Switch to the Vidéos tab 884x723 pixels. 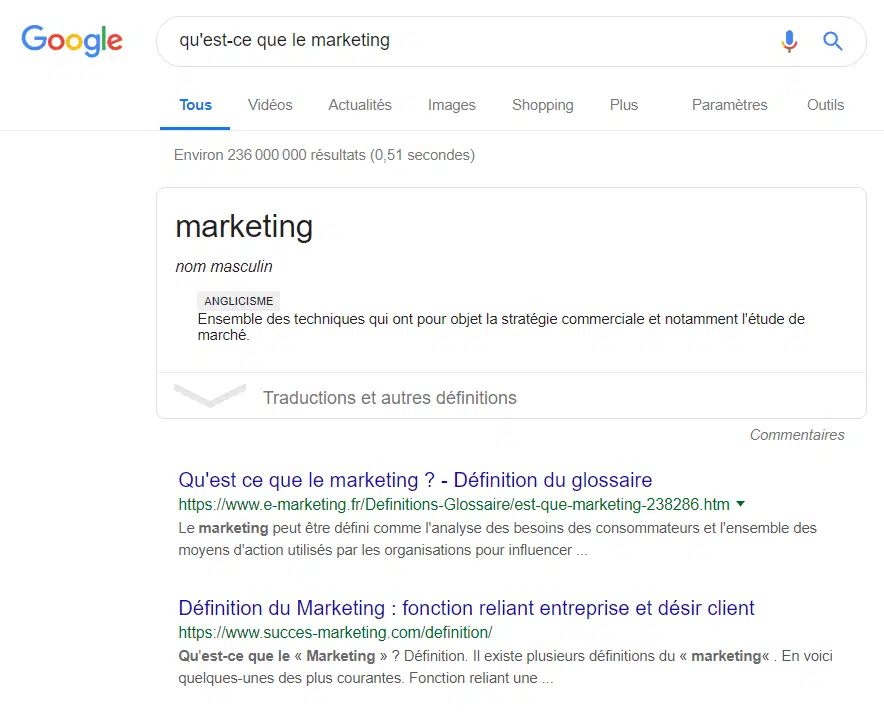pos(270,105)
